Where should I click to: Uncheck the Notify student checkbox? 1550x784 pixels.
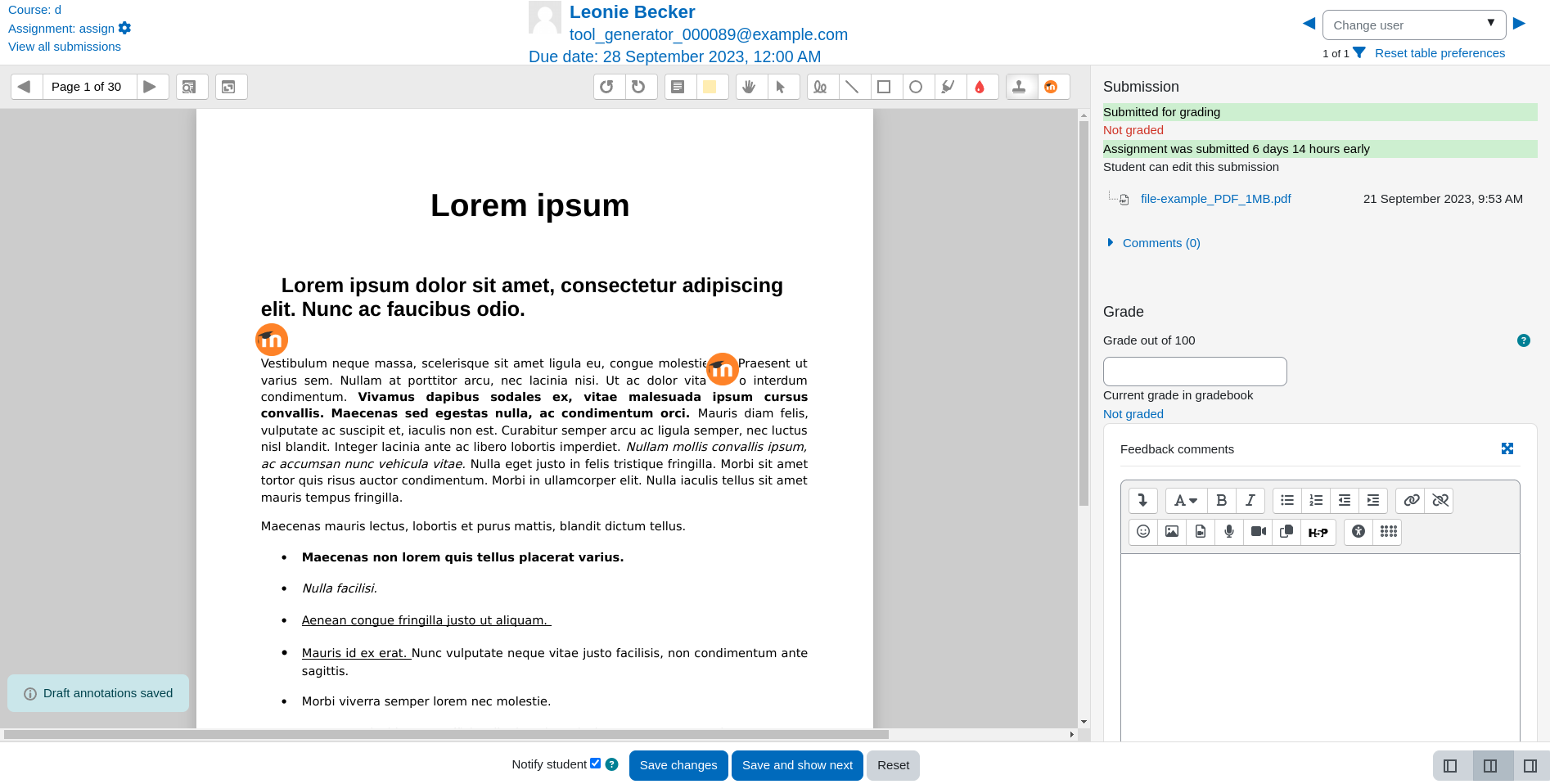tap(596, 764)
